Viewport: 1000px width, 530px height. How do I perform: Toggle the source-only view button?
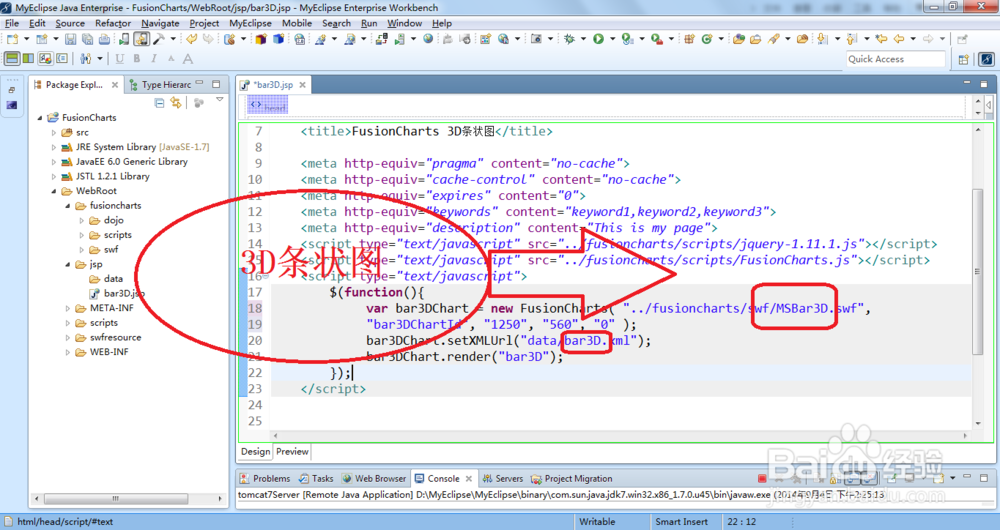(x=62, y=58)
